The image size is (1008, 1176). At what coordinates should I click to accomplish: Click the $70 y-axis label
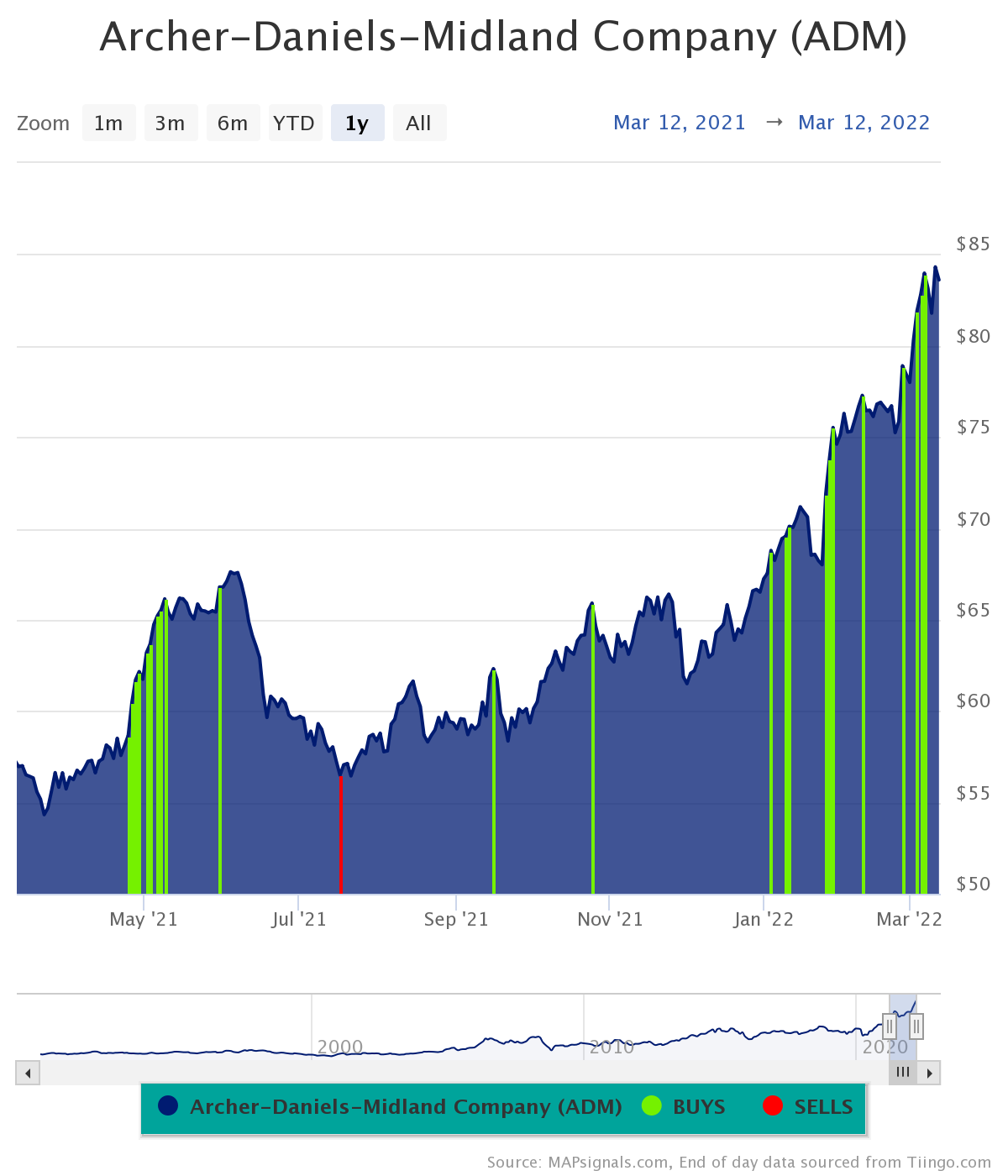(974, 519)
